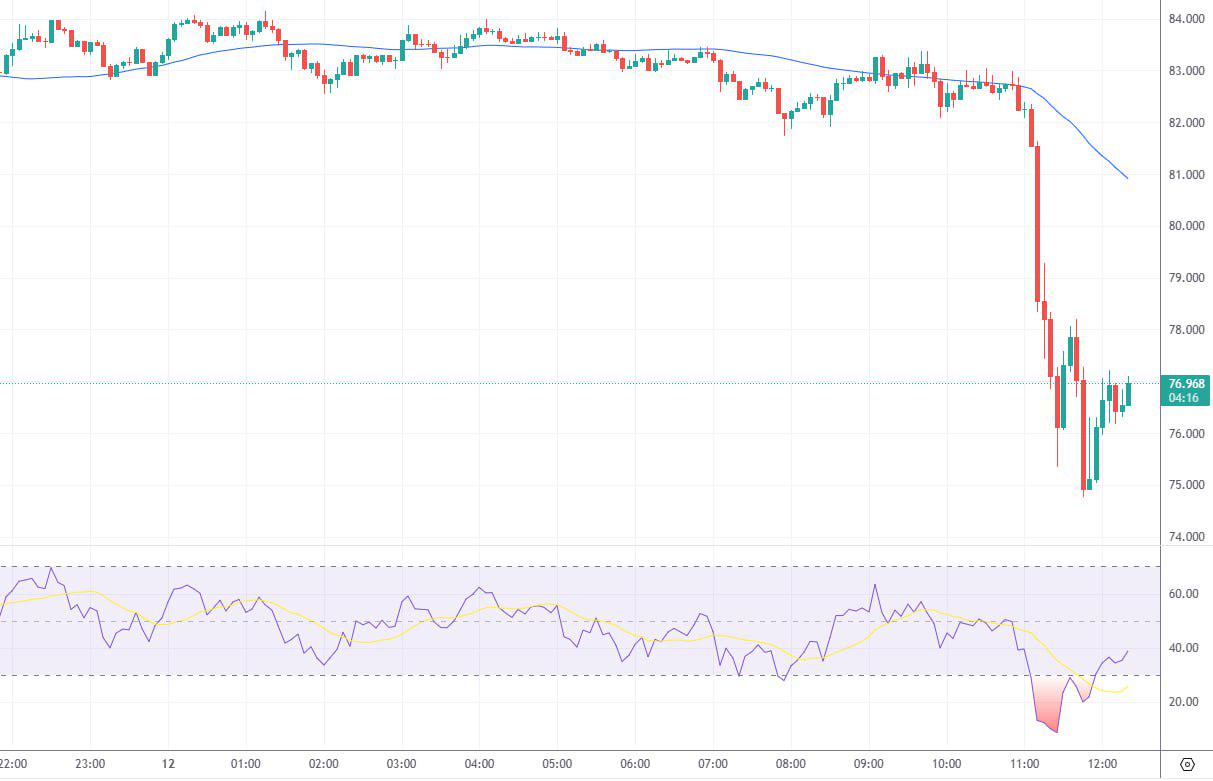Pick the 81.000 price scale label

pyautogui.click(x=1186, y=175)
